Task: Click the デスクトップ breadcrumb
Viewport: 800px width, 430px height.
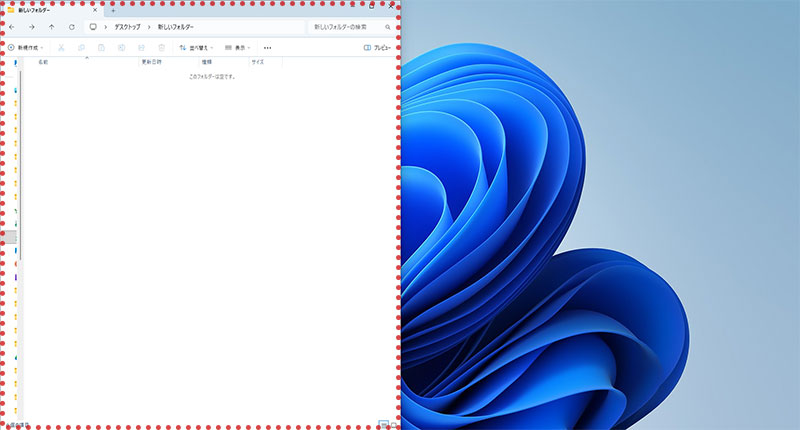Action: pyautogui.click(x=127, y=27)
